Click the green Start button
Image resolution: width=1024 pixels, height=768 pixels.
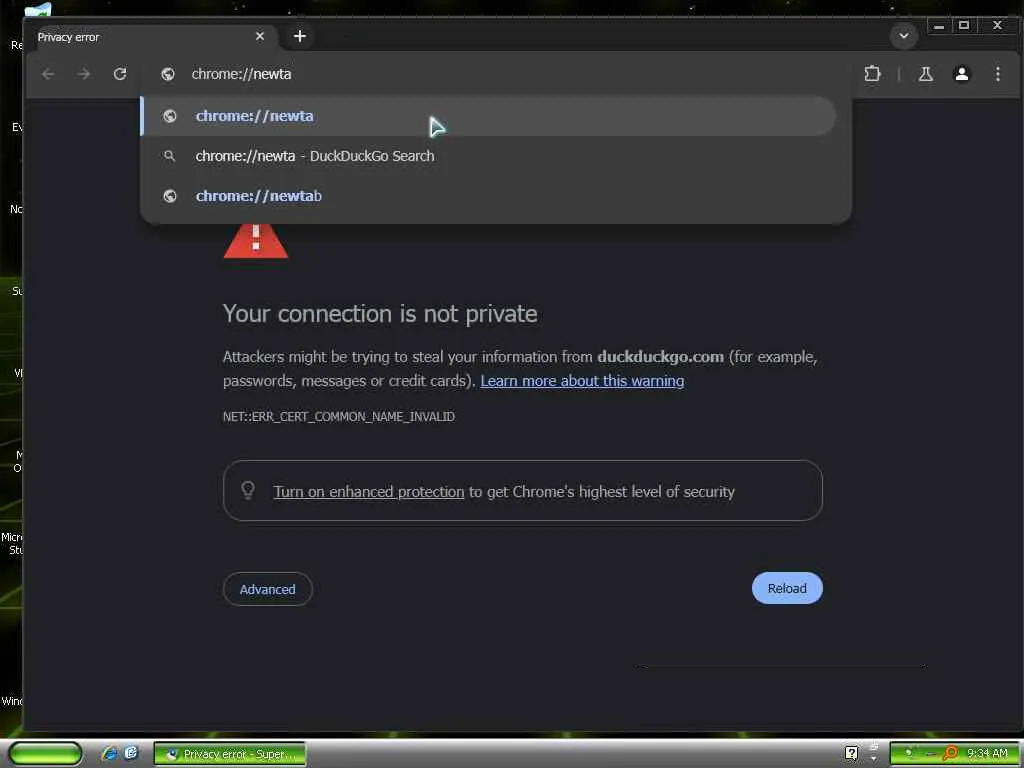click(x=45, y=754)
